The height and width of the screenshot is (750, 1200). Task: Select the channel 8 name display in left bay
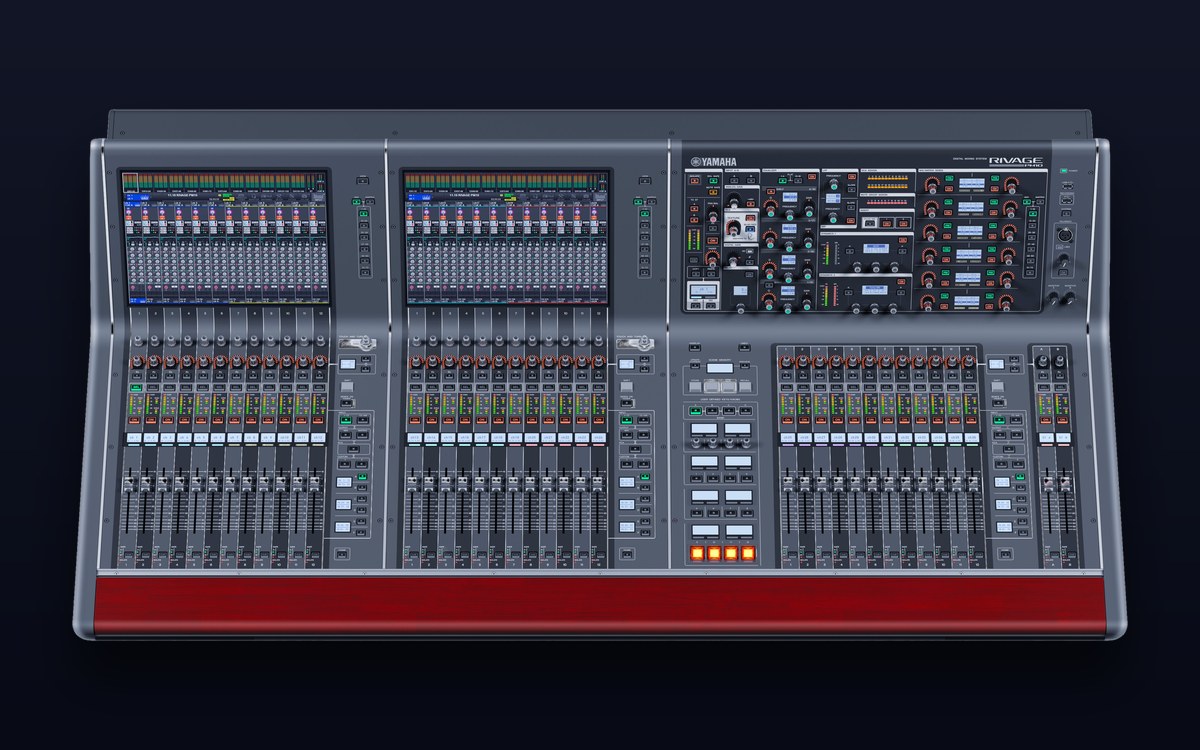coord(251,438)
